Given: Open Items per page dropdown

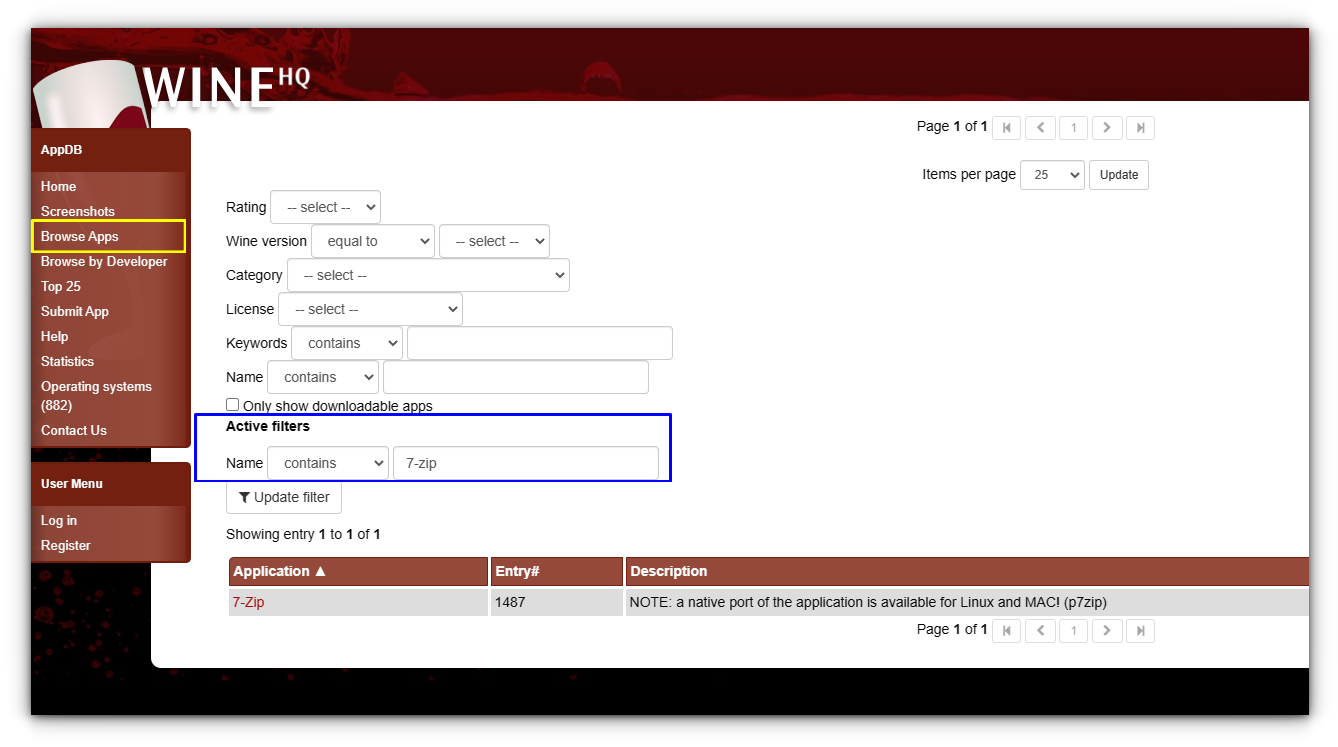Looking at the screenshot, I should [x=1052, y=174].
